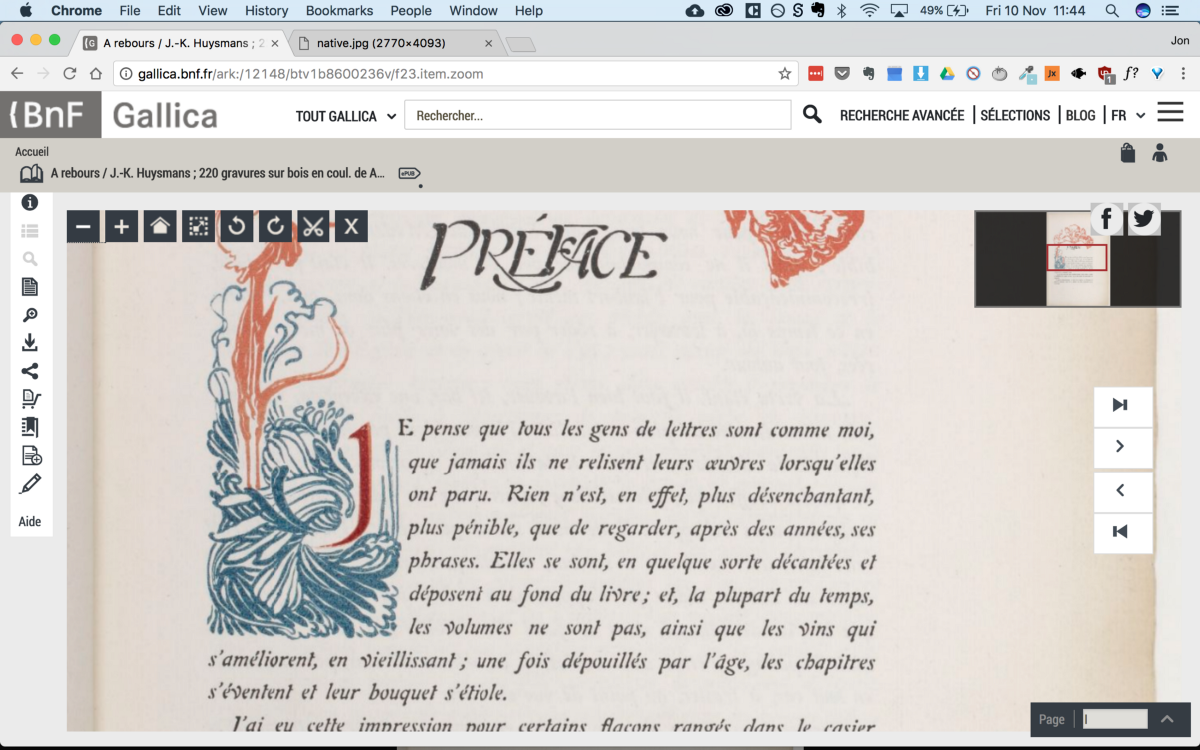The image size is (1200, 750).
Task: Open the sidebar bookmark page icon
Action: pyautogui.click(x=30, y=427)
